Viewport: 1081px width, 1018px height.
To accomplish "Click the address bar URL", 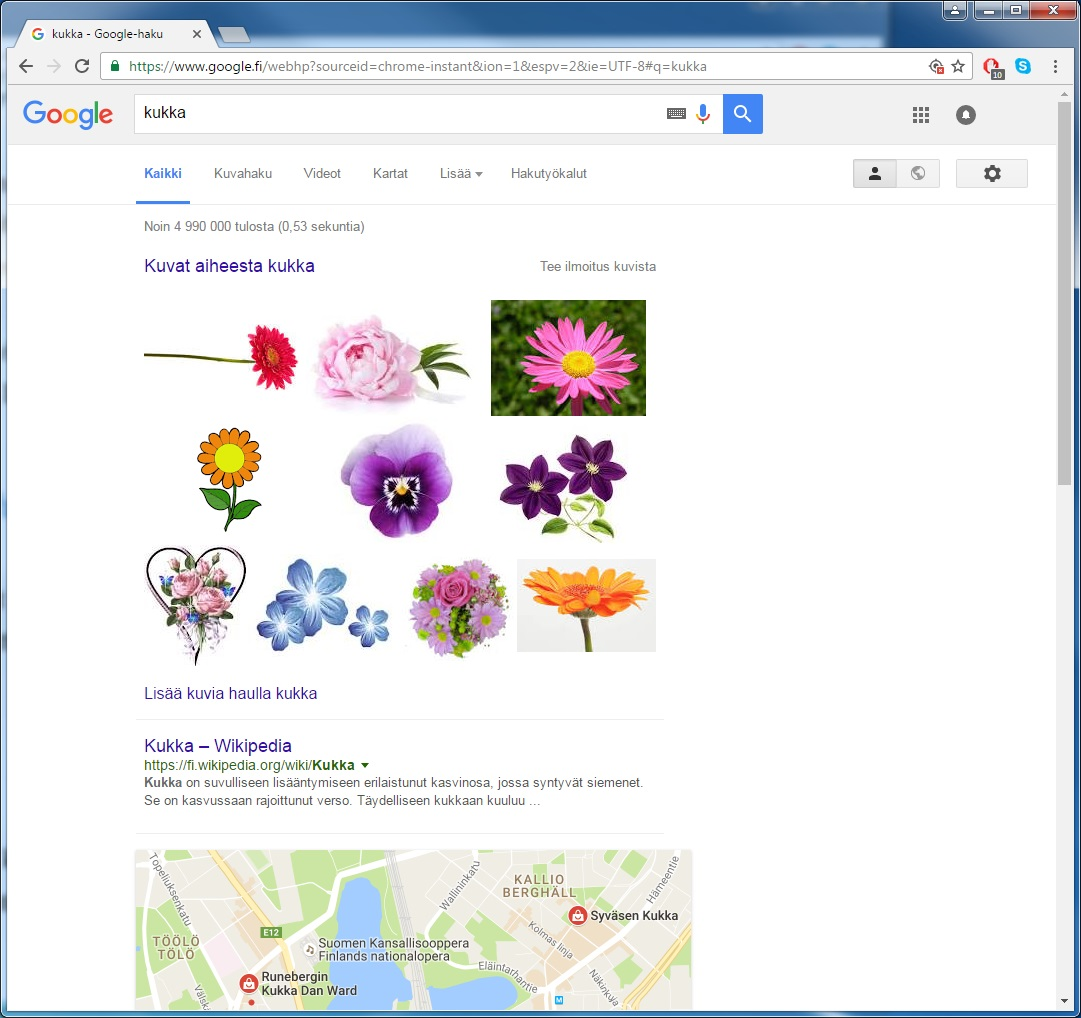I will coord(418,67).
